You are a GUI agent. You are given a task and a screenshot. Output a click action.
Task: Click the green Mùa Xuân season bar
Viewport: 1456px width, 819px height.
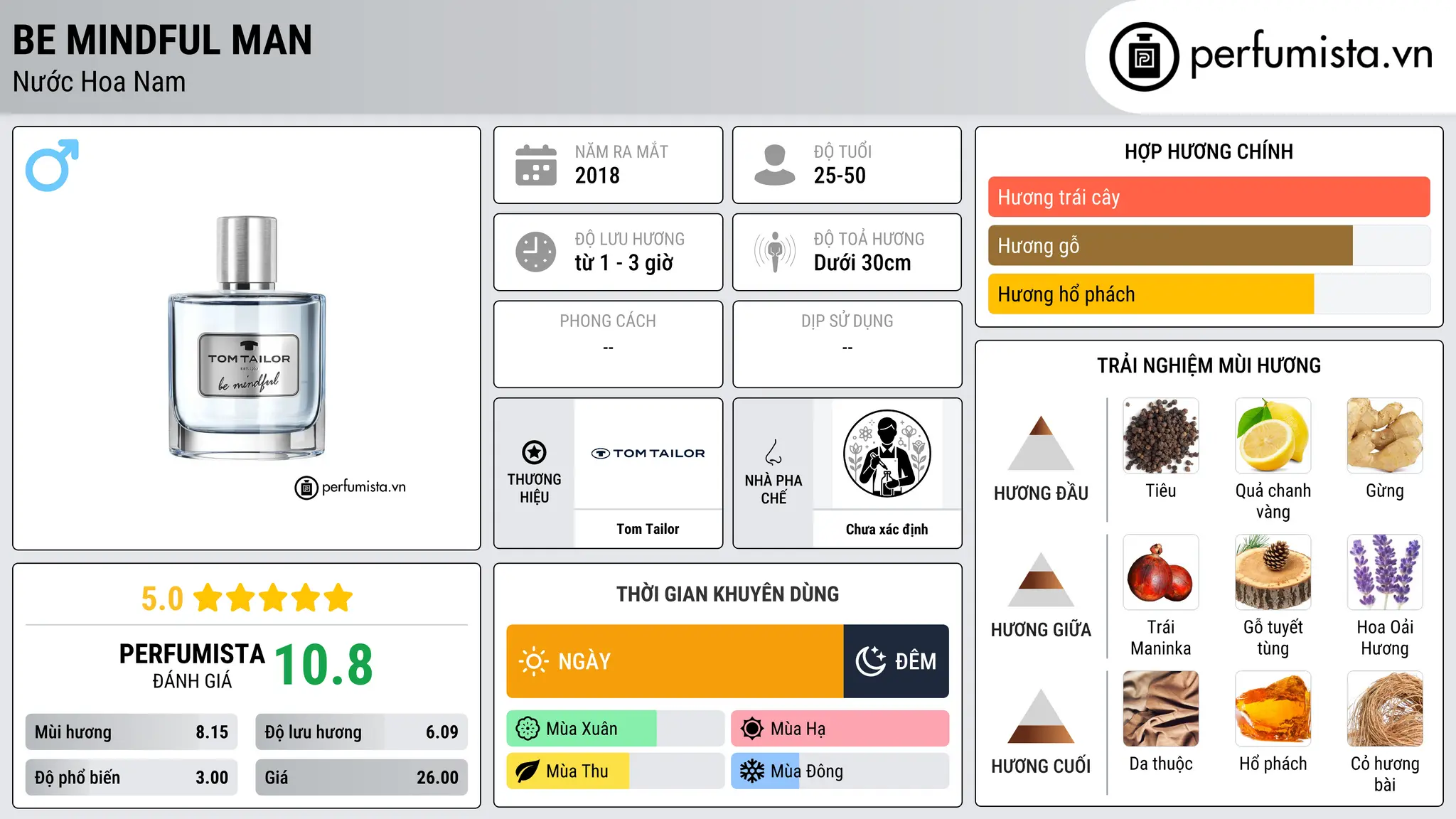[582, 729]
